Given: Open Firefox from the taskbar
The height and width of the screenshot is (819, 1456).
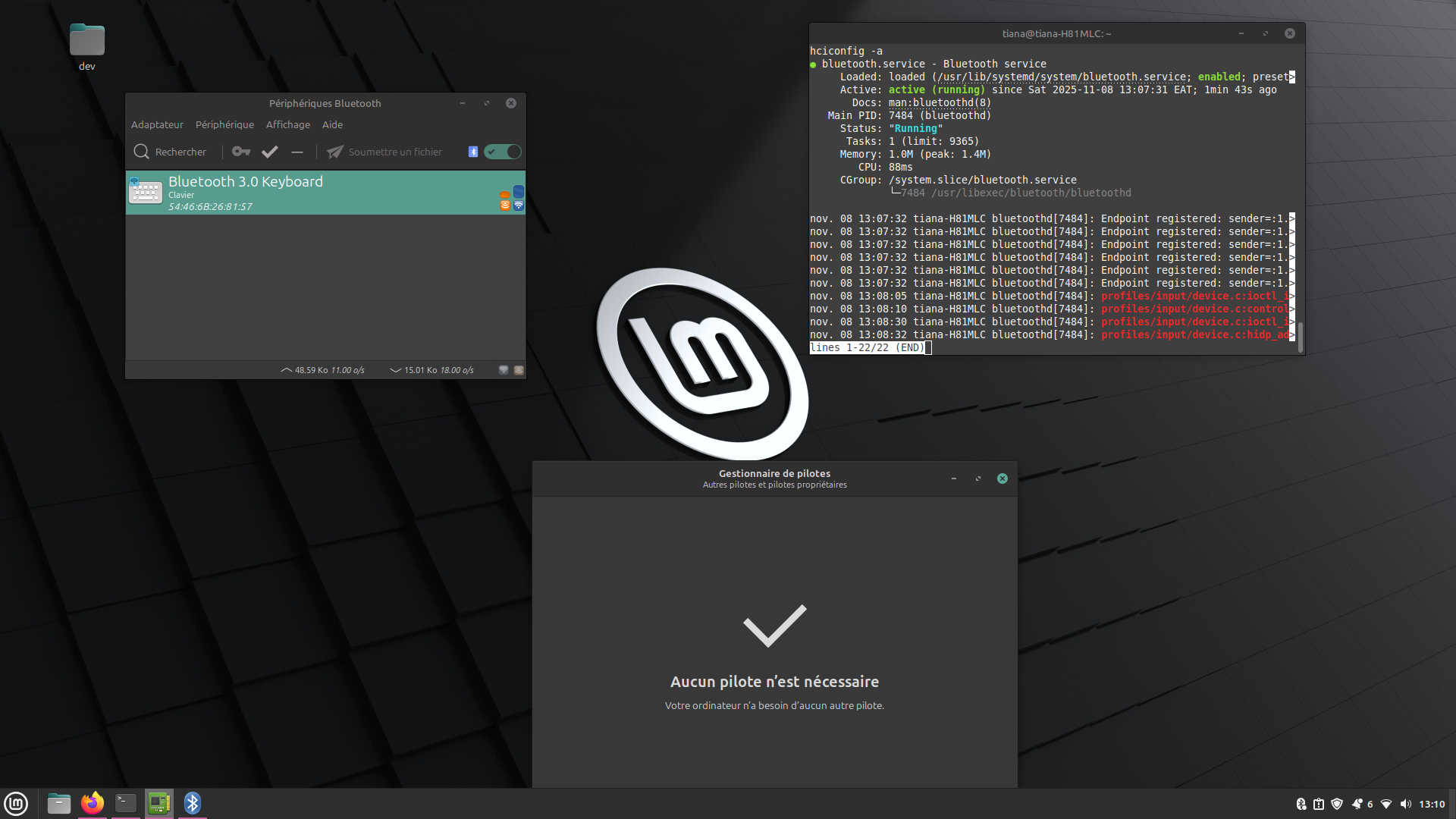Looking at the screenshot, I should click(x=93, y=803).
